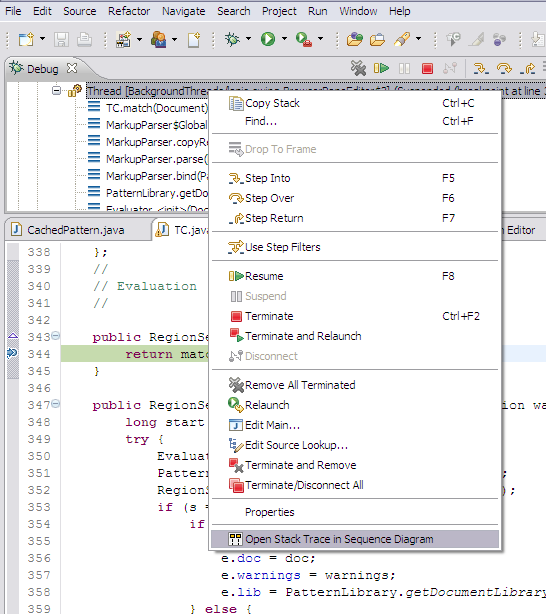Toggle Use Step Filters in context menu

click(355, 247)
